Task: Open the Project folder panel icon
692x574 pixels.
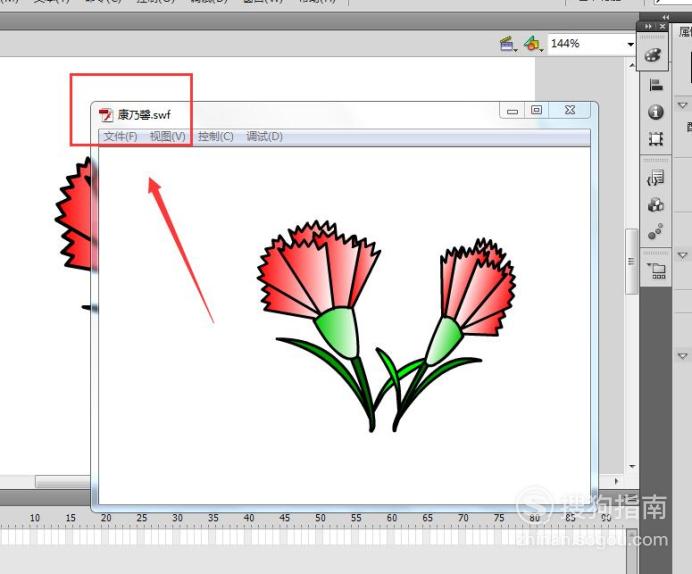Action: click(657, 270)
